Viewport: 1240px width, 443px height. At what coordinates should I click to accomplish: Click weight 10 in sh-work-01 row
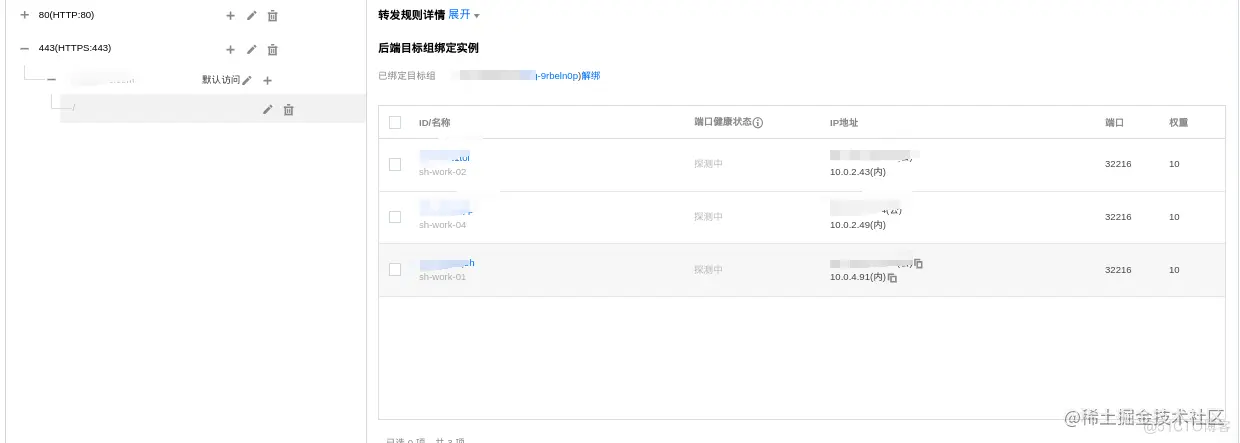click(1174, 270)
